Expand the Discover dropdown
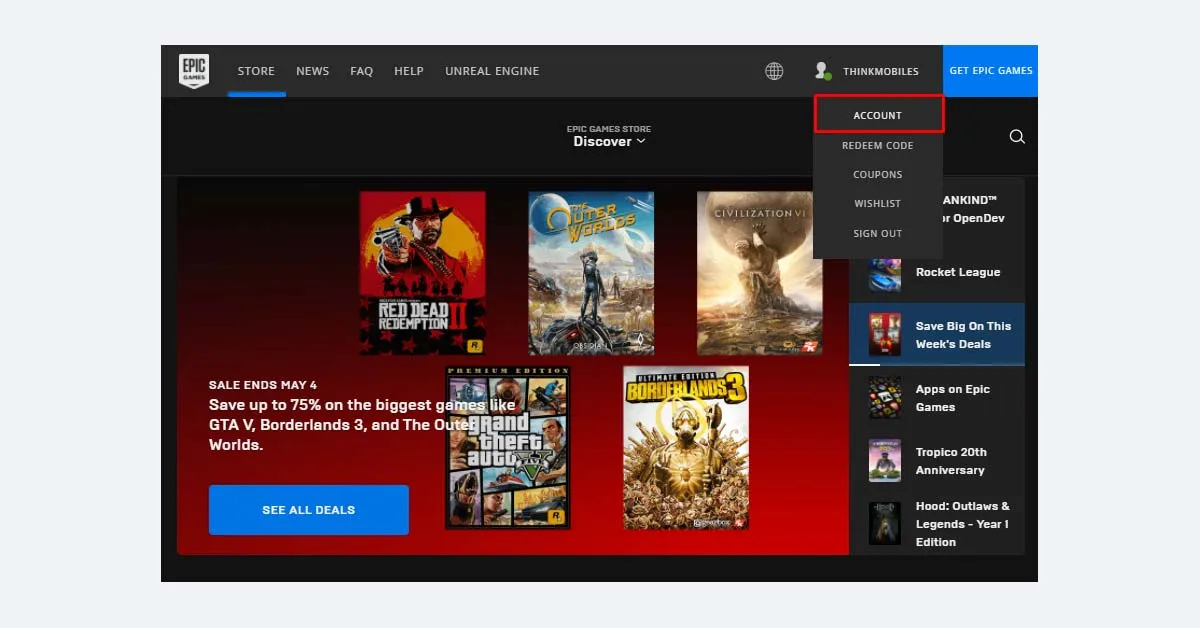The image size is (1200, 628). tap(609, 142)
